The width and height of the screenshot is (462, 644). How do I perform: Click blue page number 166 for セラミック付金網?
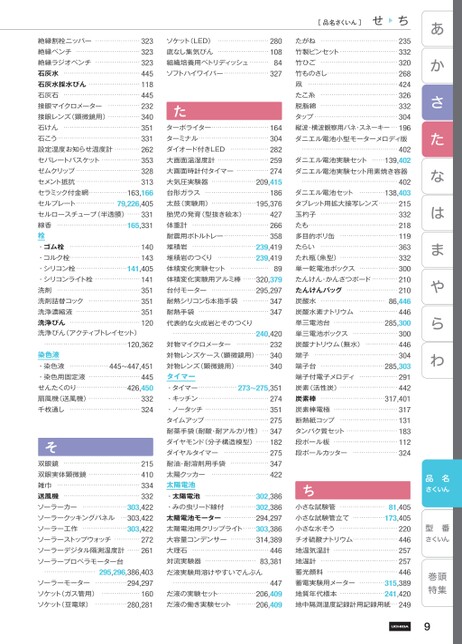[147, 193]
